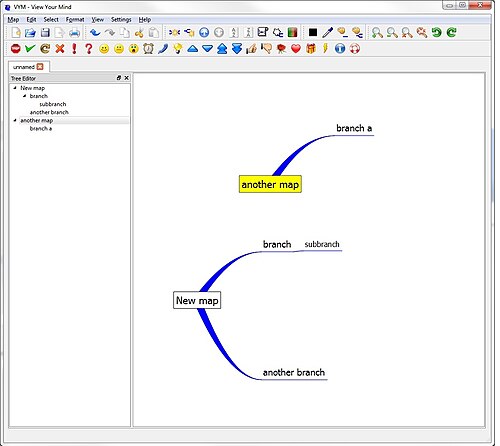The image size is (500, 446).
Task: Click the red stop sign flag
Action: coord(15,49)
